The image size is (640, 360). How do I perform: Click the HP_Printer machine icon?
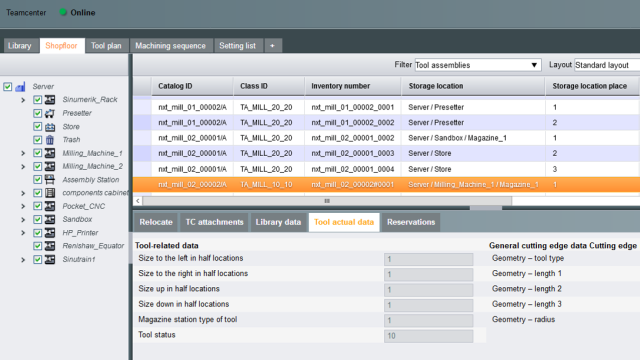pyautogui.click(x=50, y=233)
